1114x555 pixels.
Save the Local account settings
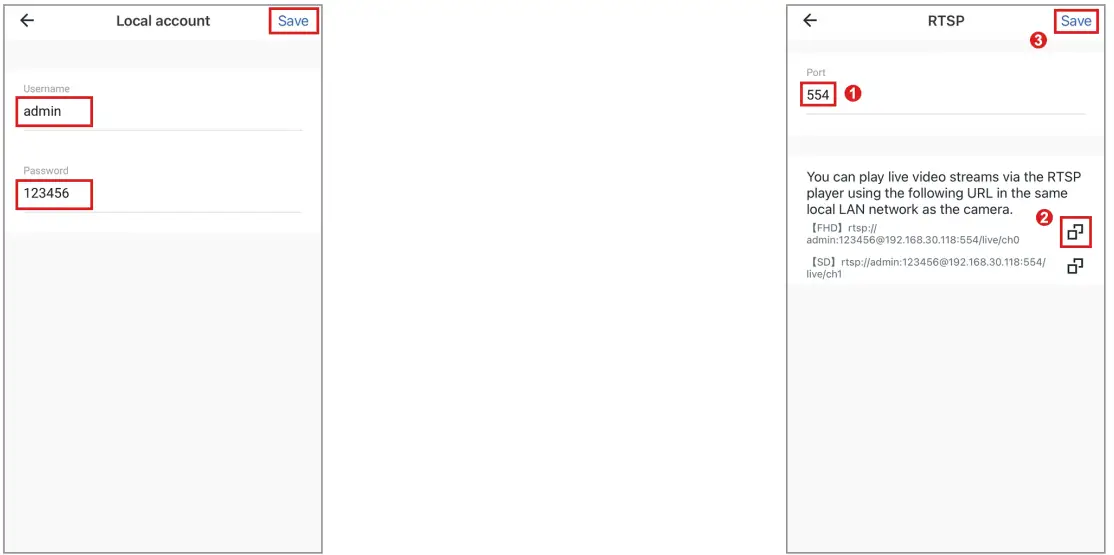click(x=293, y=21)
